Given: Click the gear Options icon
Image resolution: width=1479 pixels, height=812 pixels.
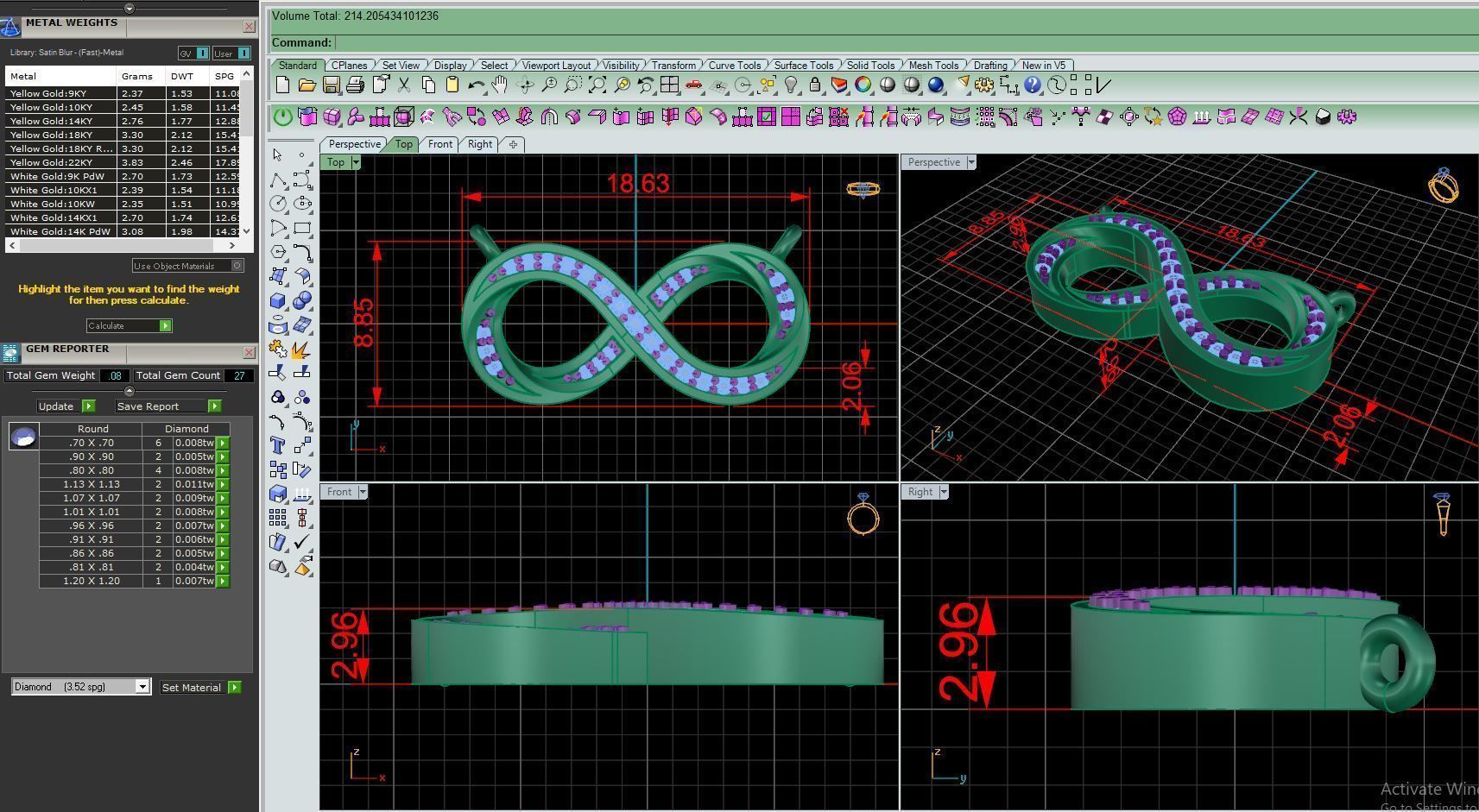Looking at the screenshot, I should 983,85.
